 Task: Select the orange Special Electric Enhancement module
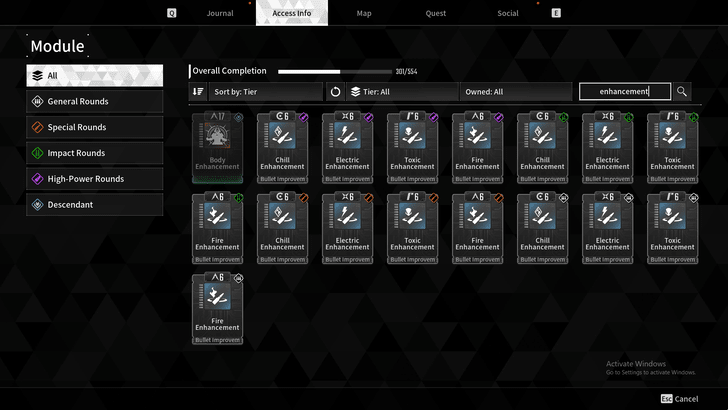tap(347, 228)
